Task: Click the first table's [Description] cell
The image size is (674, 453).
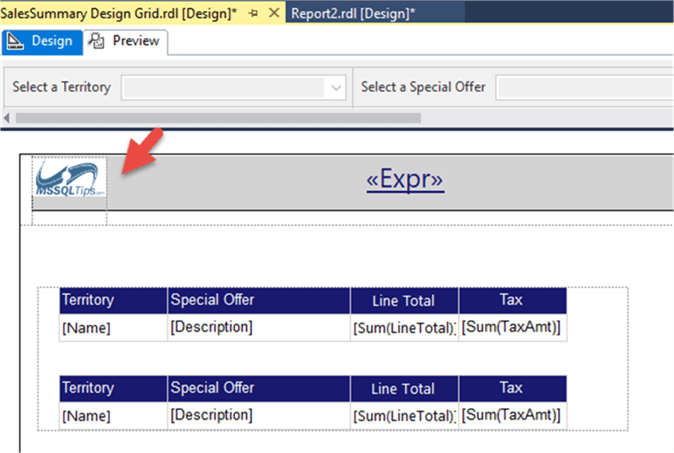Action: (x=259, y=328)
